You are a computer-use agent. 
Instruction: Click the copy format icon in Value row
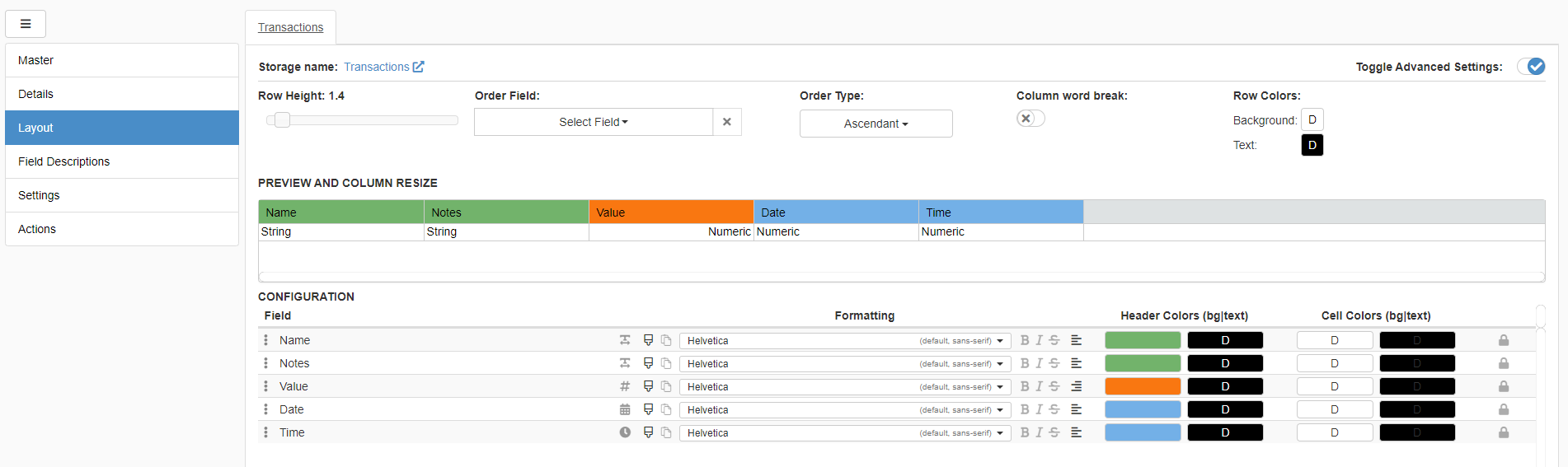point(666,386)
